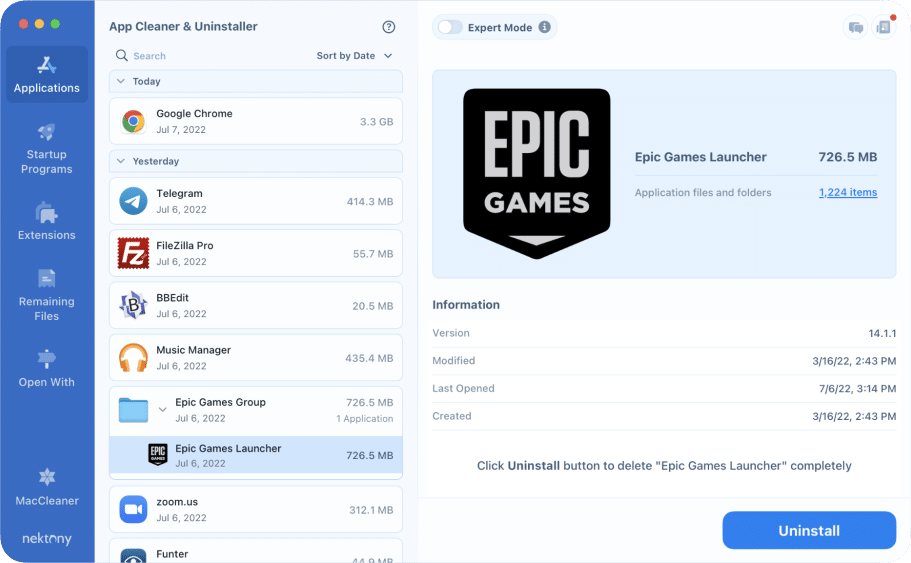Screen dimensions: 911x563
Task: Click the Last Opened value 7/6/22, 3:14 PM
Action: 858,389
